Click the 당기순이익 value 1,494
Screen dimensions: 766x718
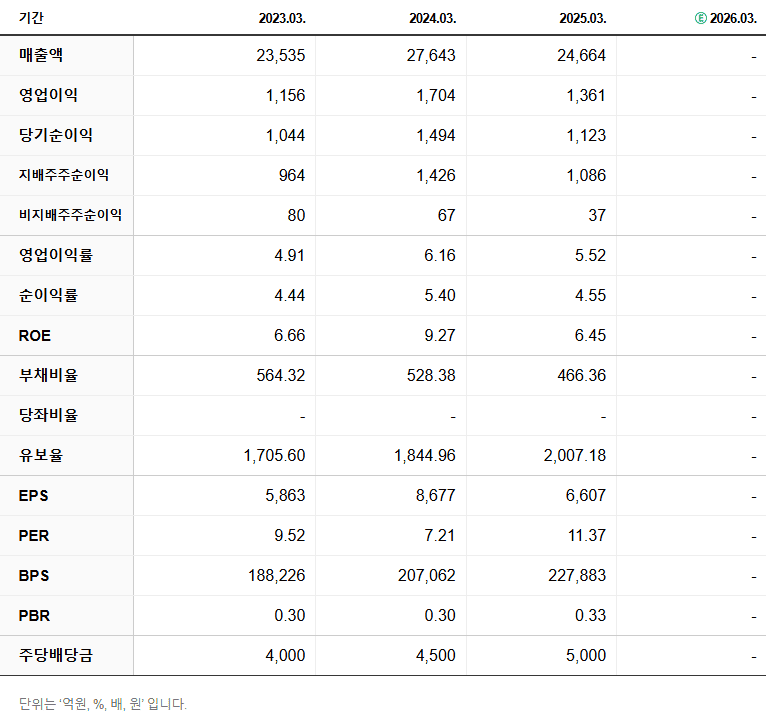436,136
